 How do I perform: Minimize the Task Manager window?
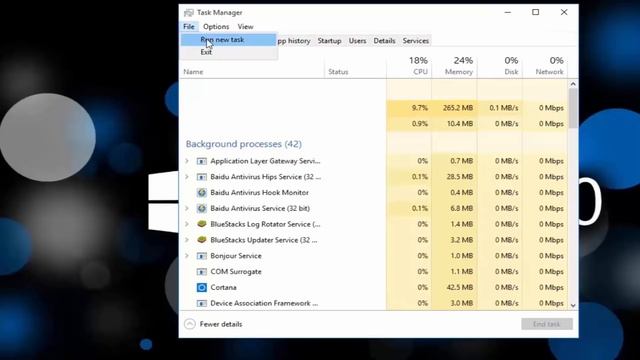508,12
